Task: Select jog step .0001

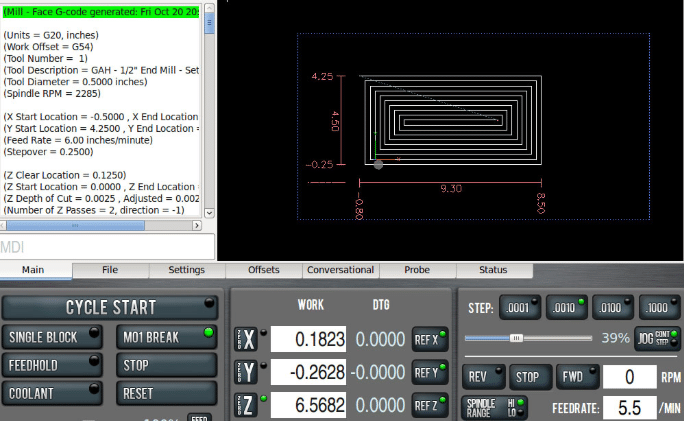Action: click(x=520, y=308)
